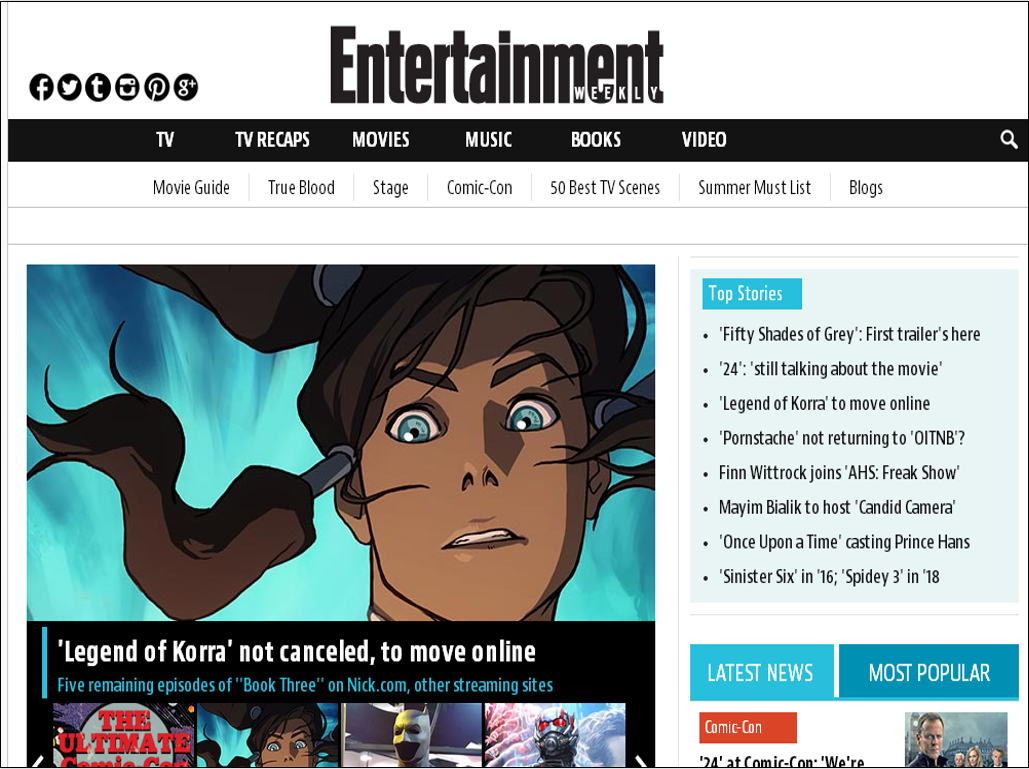Open the '24' cast news thumbnail

[956, 739]
